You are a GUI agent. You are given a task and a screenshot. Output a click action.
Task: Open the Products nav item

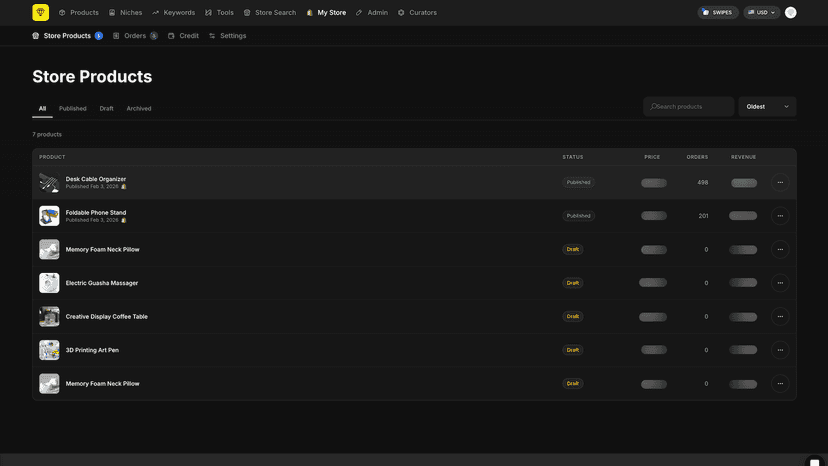(x=79, y=13)
